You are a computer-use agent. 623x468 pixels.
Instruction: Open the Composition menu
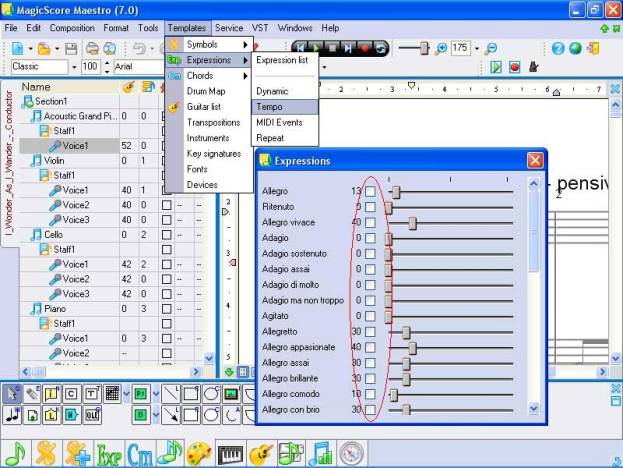point(72,28)
